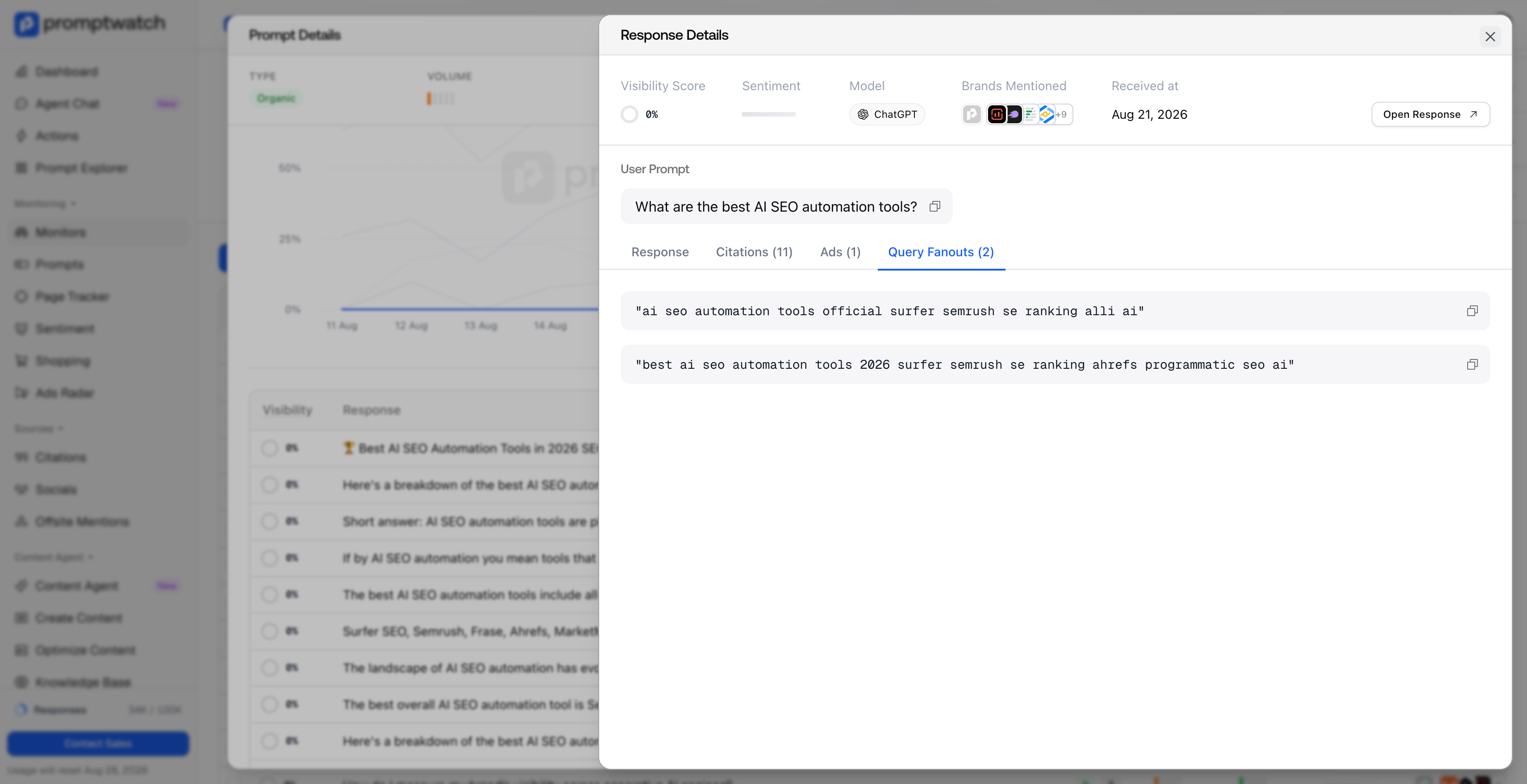The height and width of the screenshot is (784, 1527).
Task: Click the Monitors icon in the sidebar
Action: [21, 232]
